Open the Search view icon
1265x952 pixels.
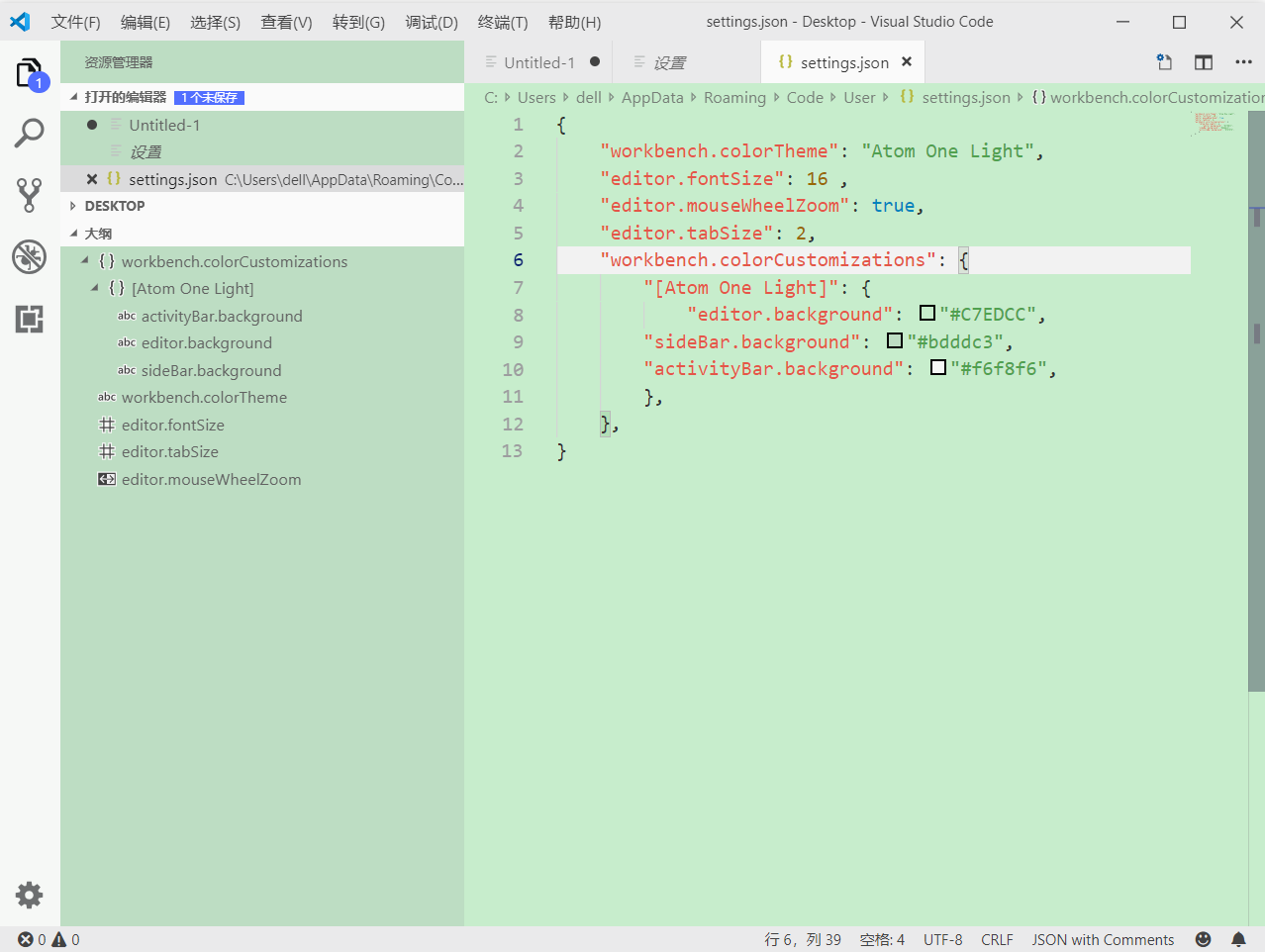[29, 132]
